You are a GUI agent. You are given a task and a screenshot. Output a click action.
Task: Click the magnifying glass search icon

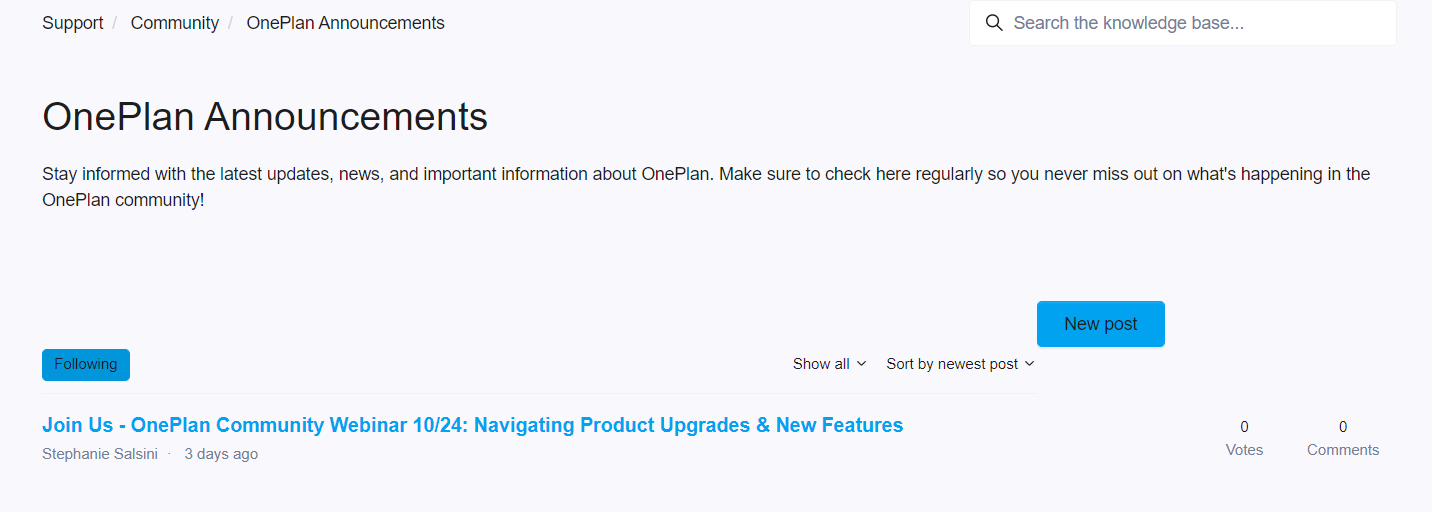coord(994,23)
